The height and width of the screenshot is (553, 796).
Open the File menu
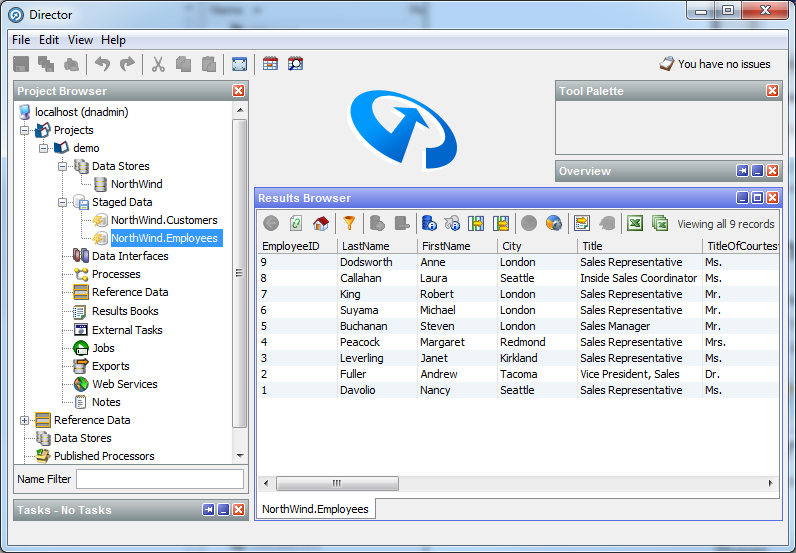21,40
